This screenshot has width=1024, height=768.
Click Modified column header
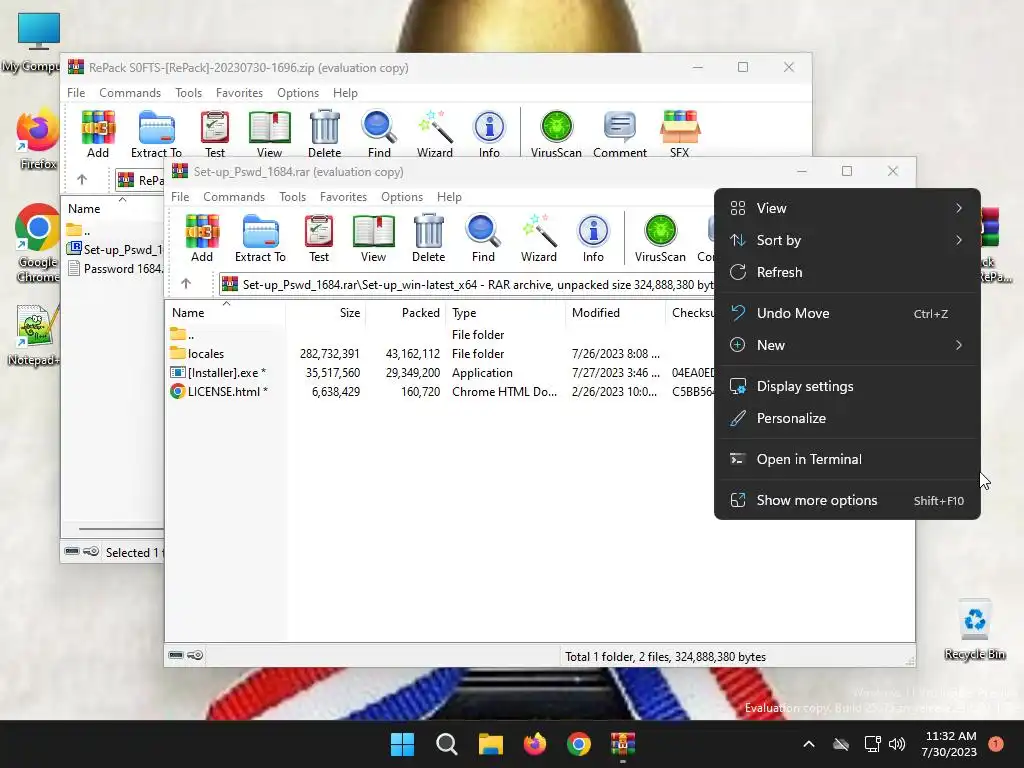tap(615, 313)
